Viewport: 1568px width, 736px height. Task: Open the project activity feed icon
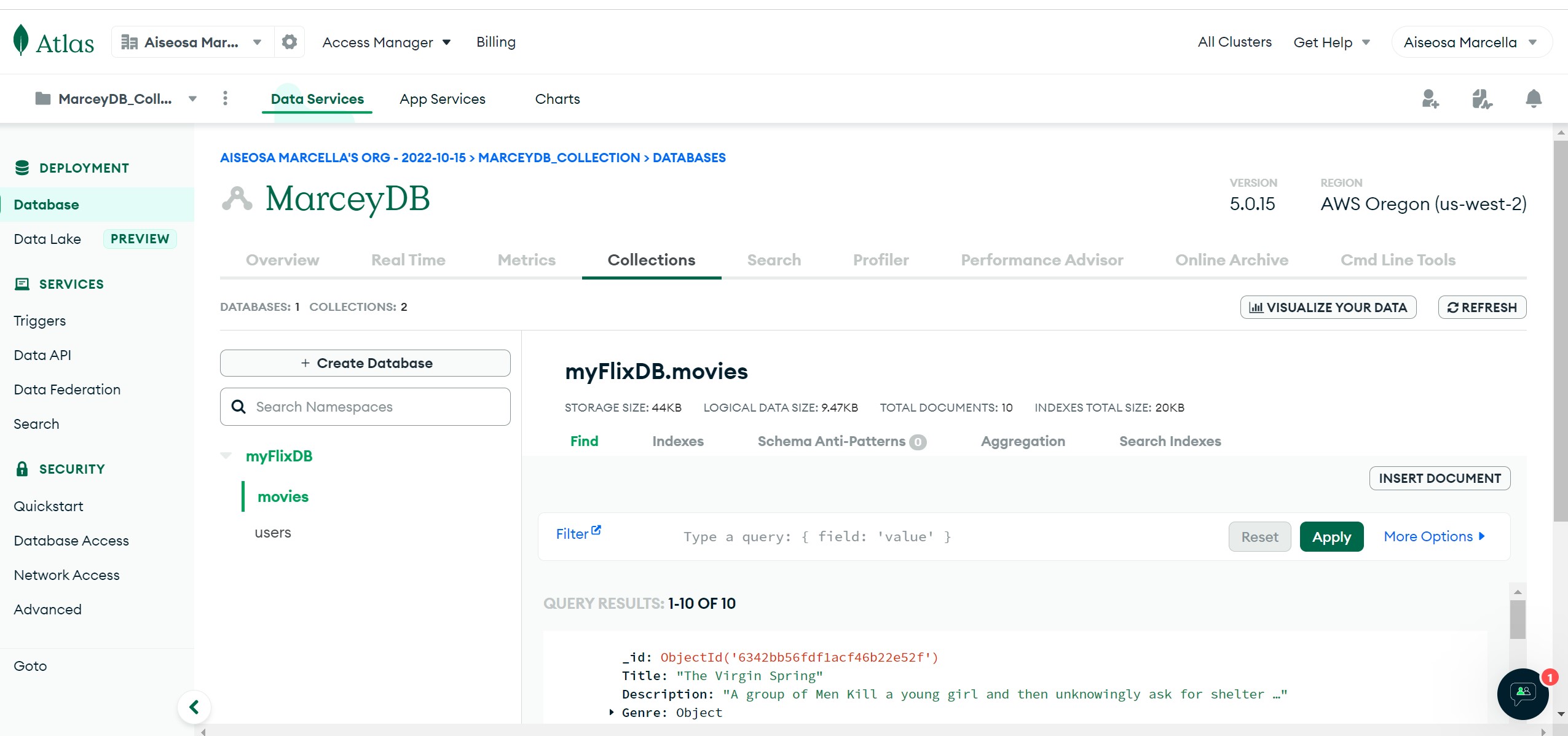point(1482,98)
